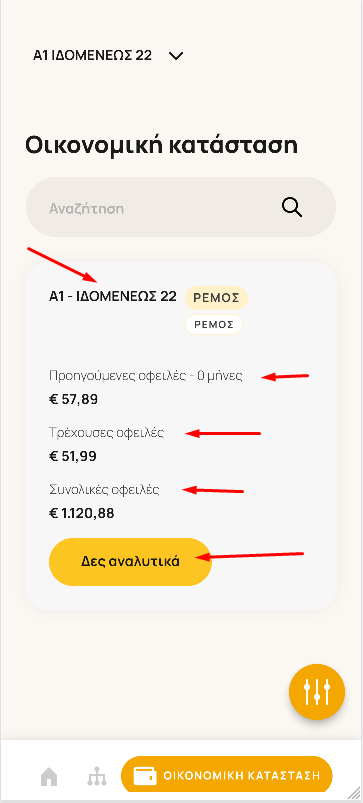Click the Α1 - ΙΔΟΜΕΝΕΩΣ 22 card title
The width and height of the screenshot is (363, 803).
pyautogui.click(x=113, y=296)
